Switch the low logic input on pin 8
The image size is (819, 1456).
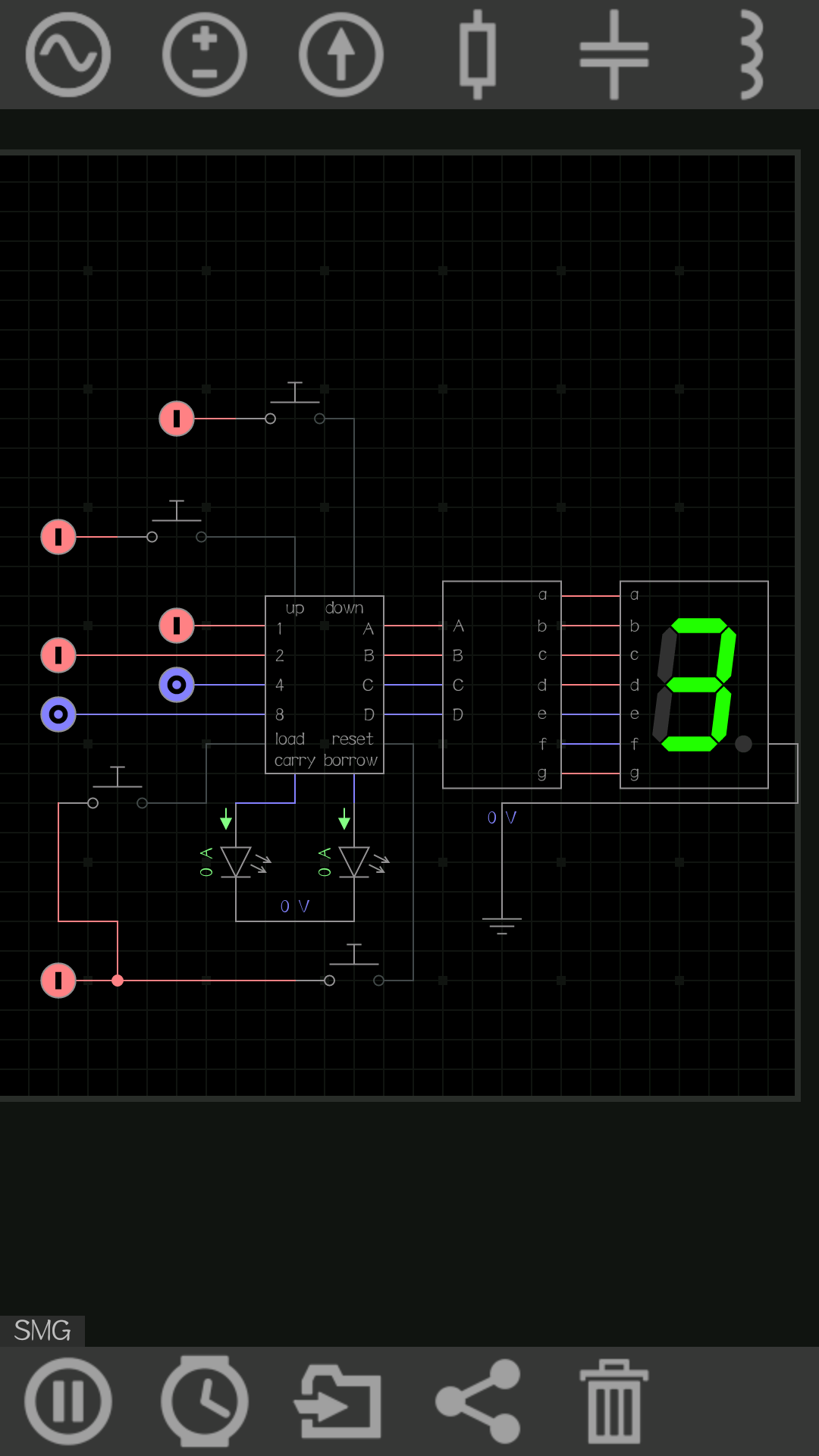(x=58, y=714)
